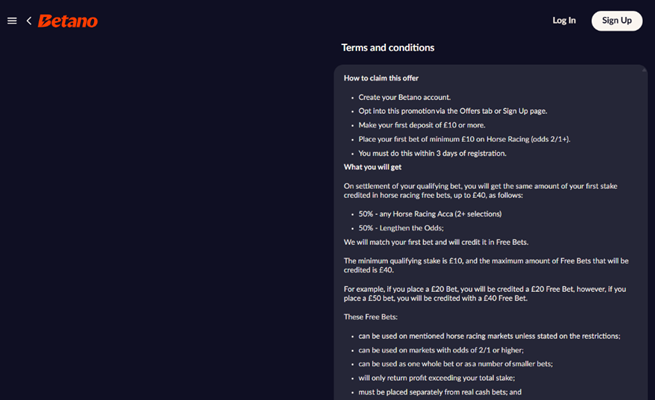
Task: Click the 'Opt into this promotion' bullet
Action: pos(450,110)
